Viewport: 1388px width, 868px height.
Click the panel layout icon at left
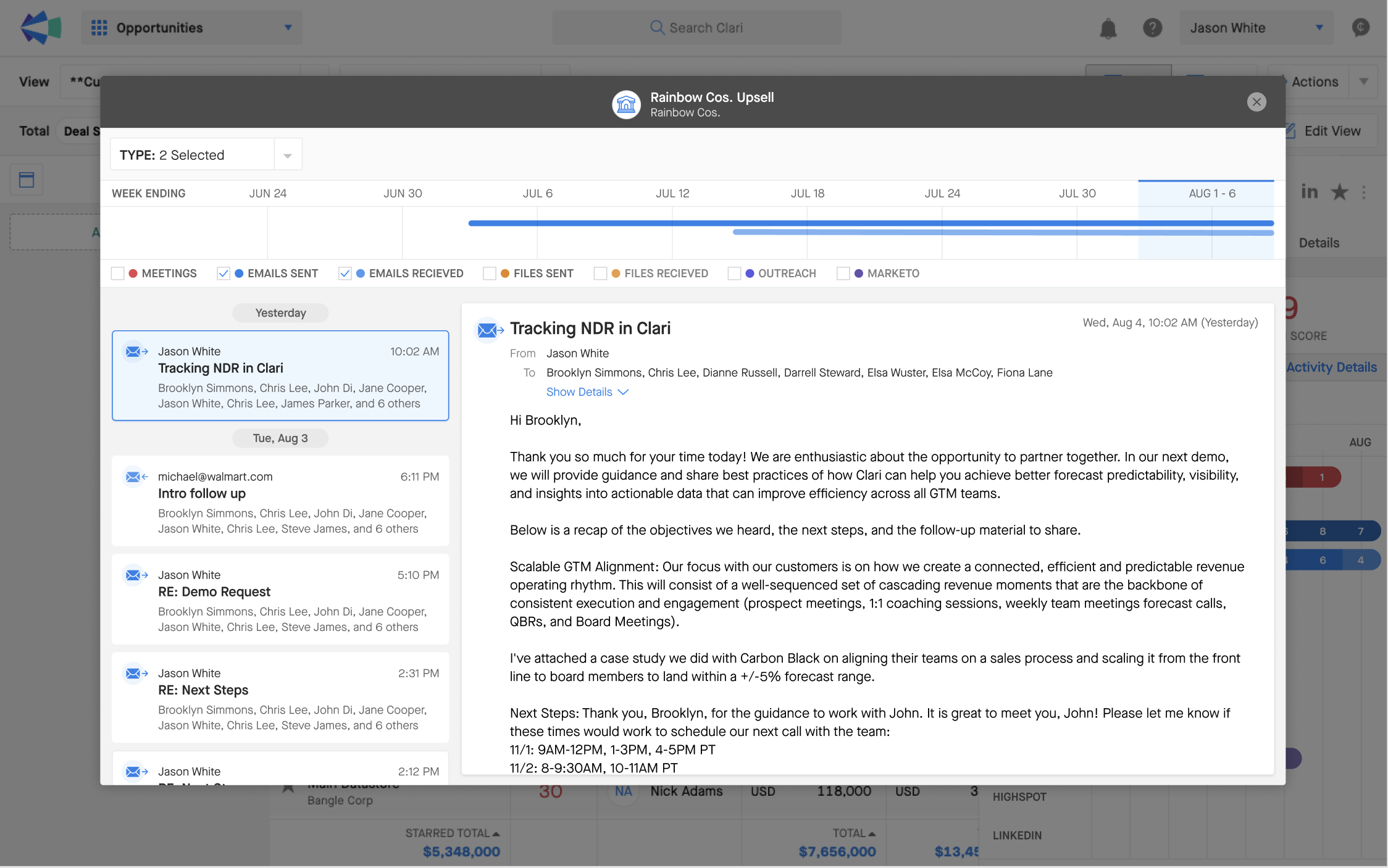(27, 180)
